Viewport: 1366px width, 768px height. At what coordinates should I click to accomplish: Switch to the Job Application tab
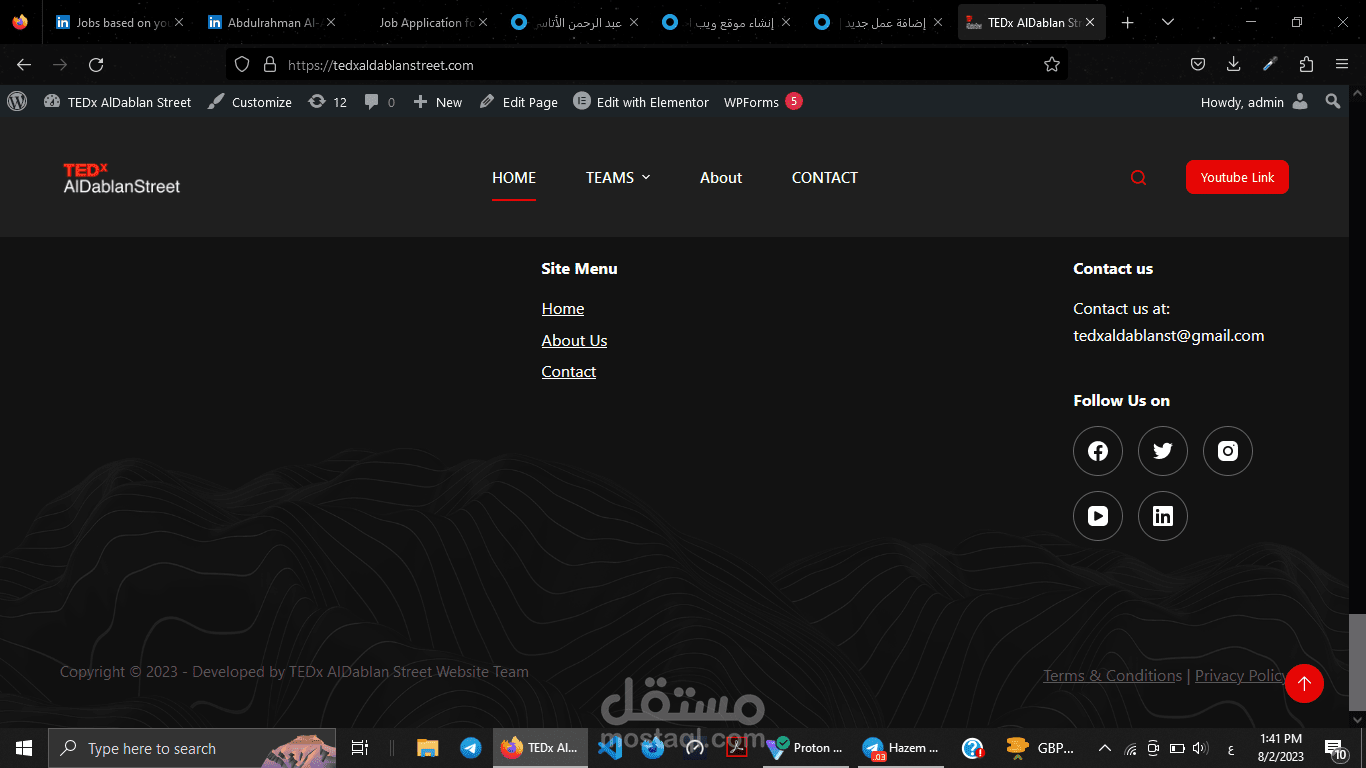422,22
